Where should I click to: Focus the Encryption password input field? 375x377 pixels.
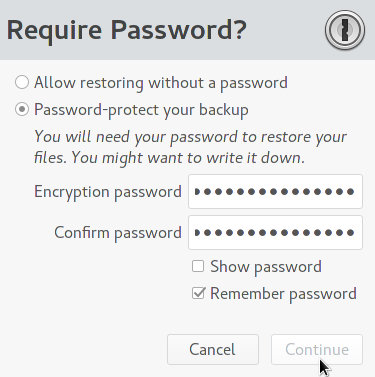pos(275,191)
